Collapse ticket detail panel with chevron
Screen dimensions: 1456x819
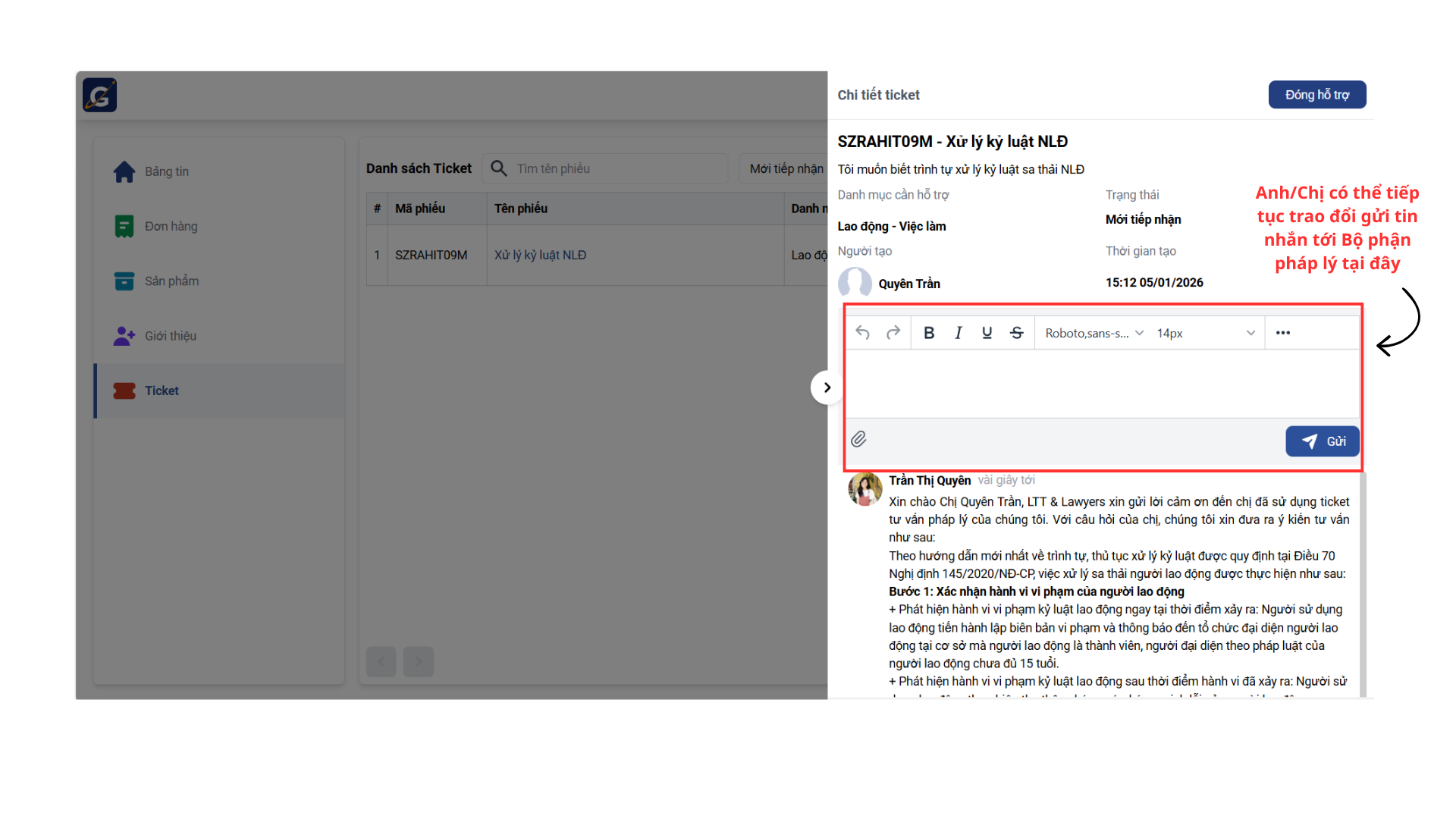pyautogui.click(x=827, y=388)
